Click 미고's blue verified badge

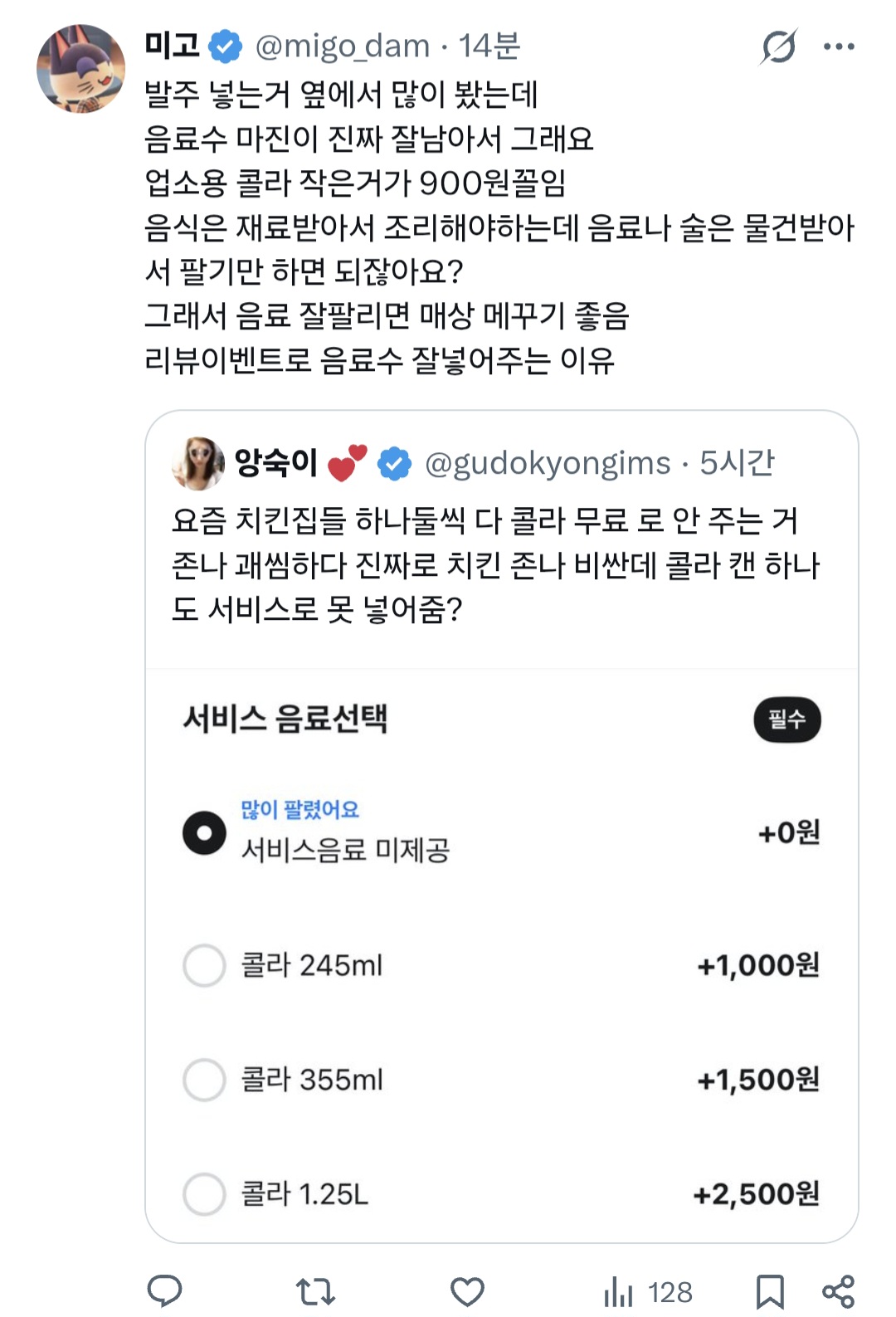point(225,46)
